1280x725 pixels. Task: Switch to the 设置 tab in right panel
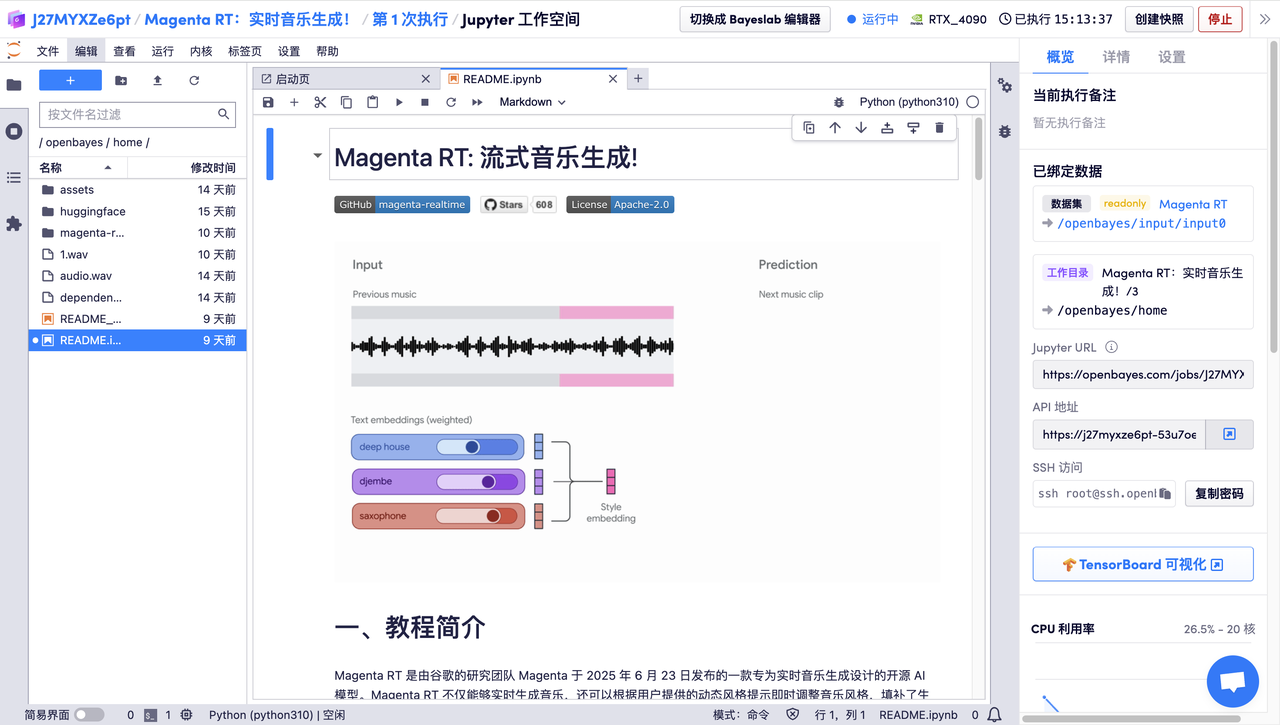click(x=1172, y=57)
